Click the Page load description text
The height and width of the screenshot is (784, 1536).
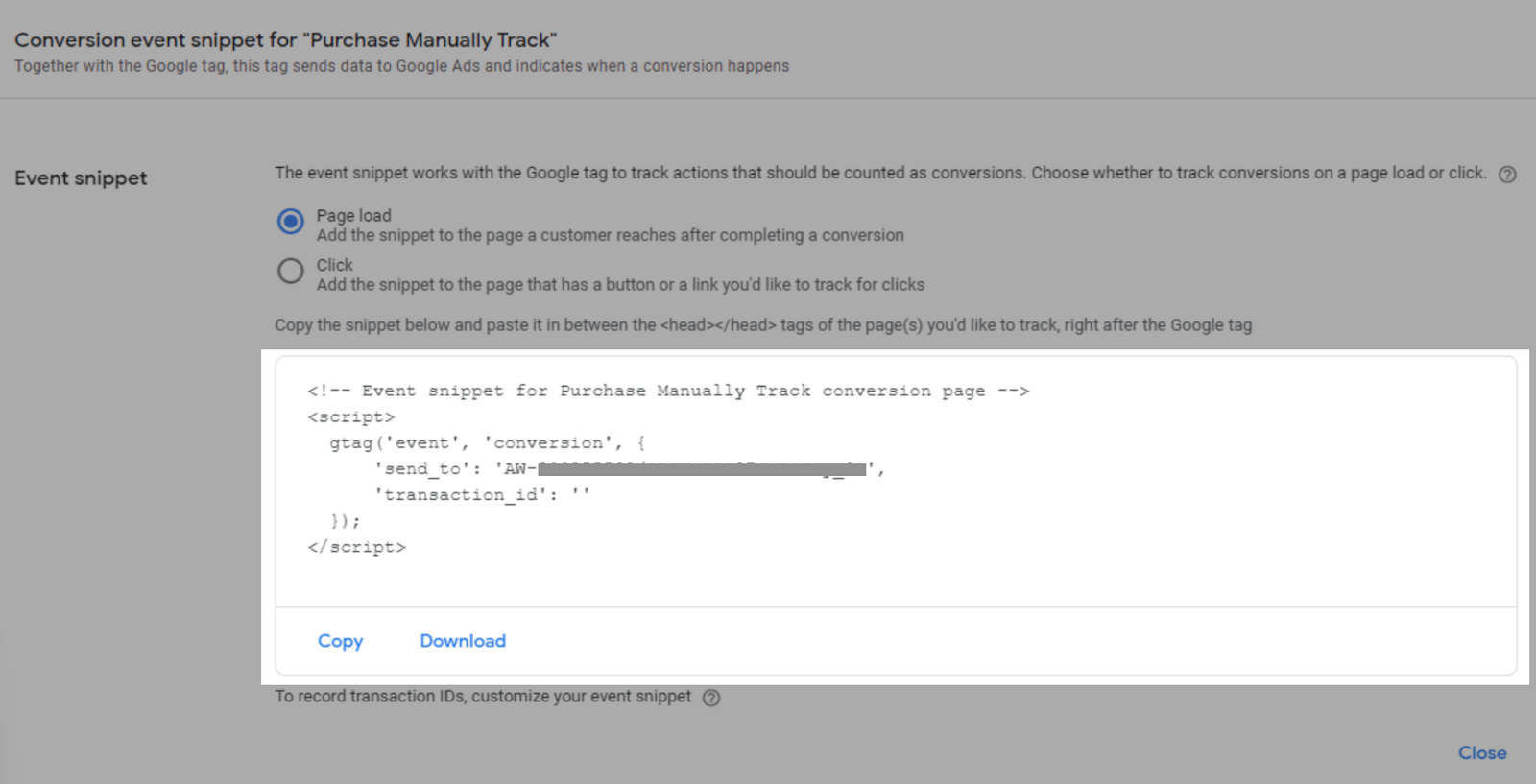coord(609,234)
